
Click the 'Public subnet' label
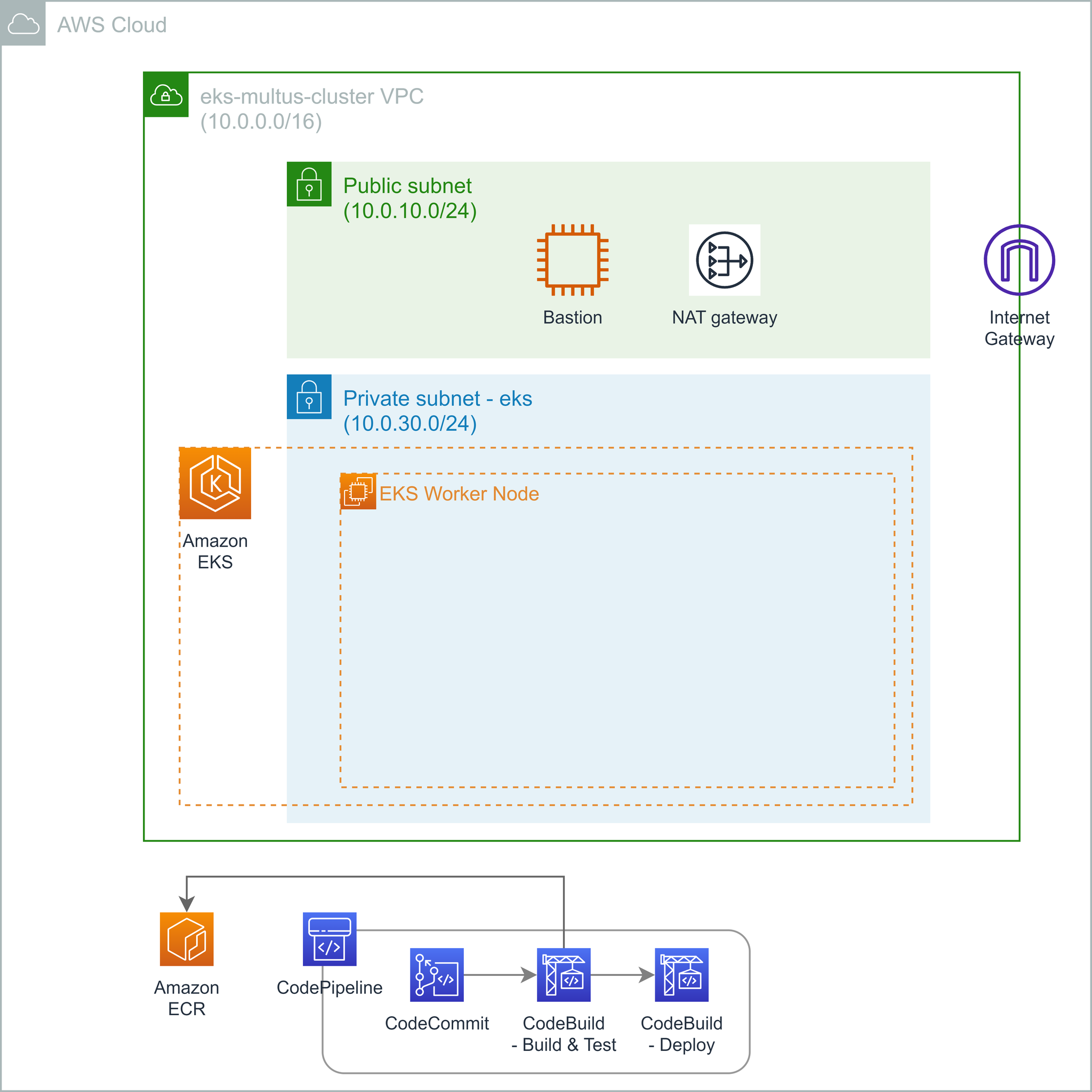(x=407, y=186)
